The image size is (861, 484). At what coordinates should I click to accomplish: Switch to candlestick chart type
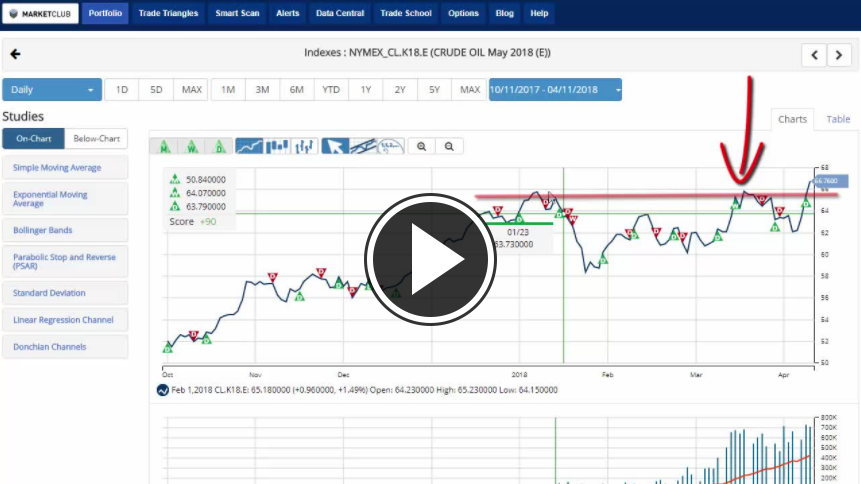[277, 146]
